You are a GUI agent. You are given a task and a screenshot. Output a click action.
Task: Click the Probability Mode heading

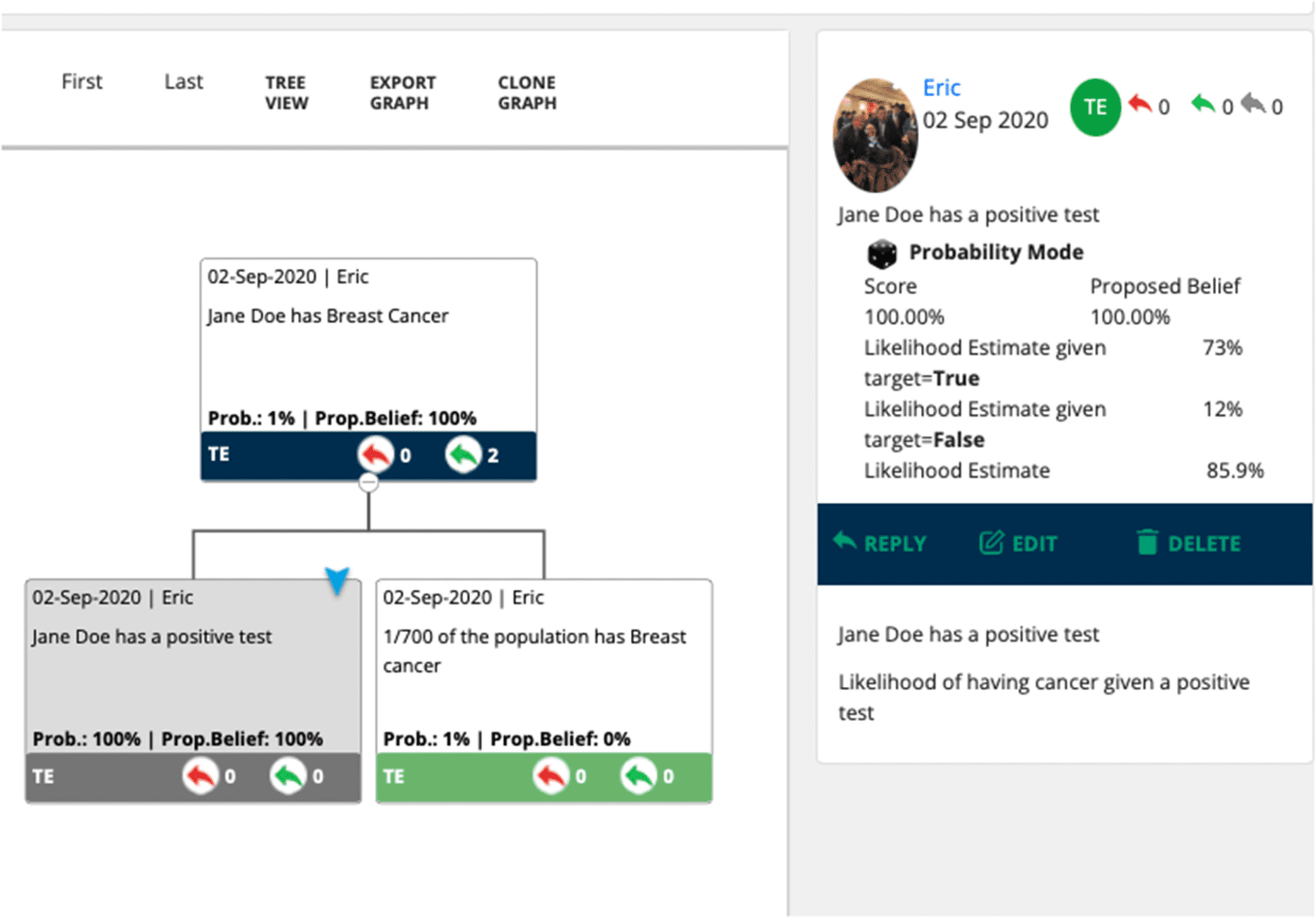996,252
